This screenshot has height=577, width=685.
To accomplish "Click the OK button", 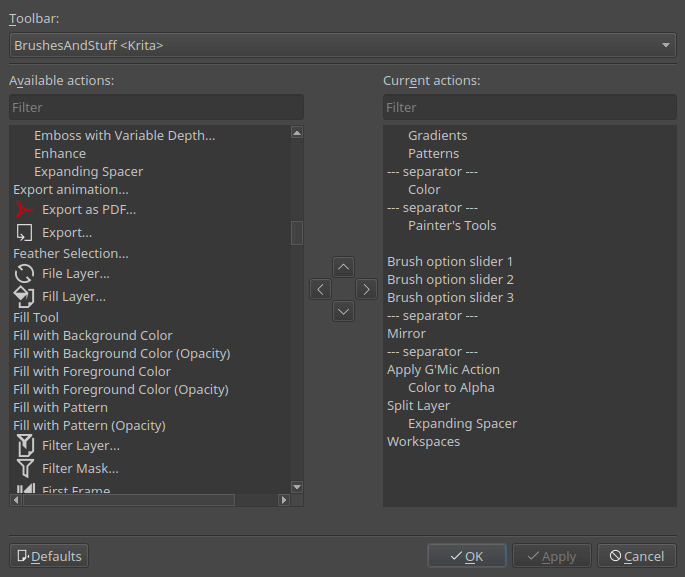I will click(467, 556).
